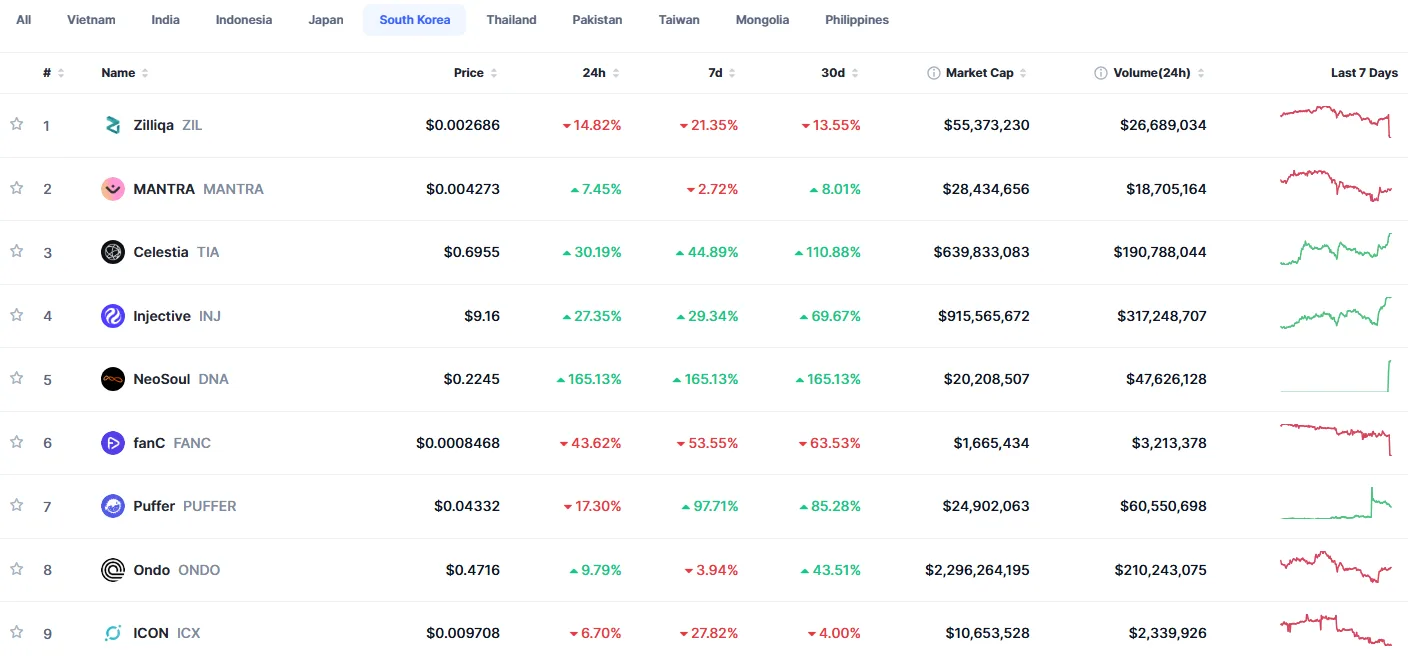Click the Ondo coin logo icon
Image resolution: width=1408 pixels, height=660 pixels.
tap(113, 570)
